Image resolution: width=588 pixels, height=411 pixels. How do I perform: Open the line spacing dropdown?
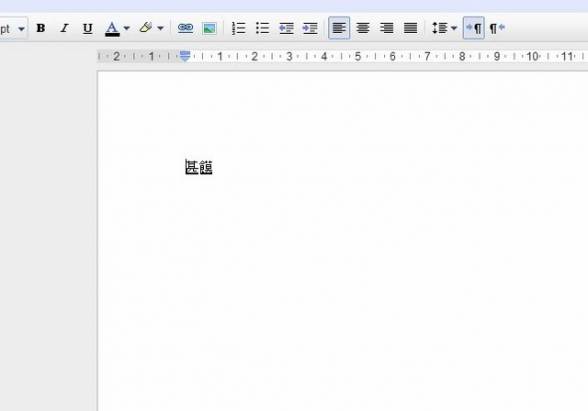(444, 28)
